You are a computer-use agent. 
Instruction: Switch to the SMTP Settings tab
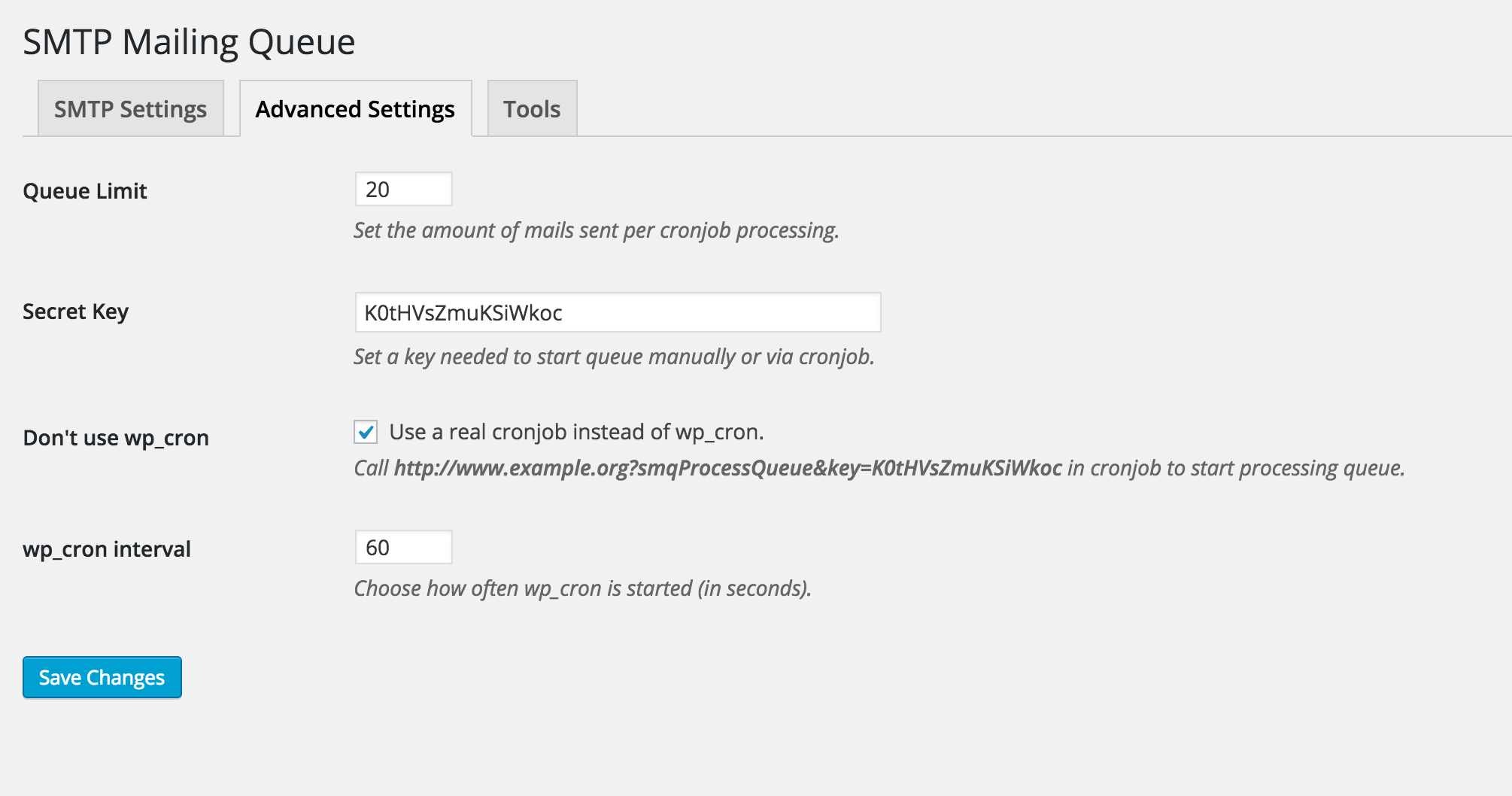click(x=131, y=109)
